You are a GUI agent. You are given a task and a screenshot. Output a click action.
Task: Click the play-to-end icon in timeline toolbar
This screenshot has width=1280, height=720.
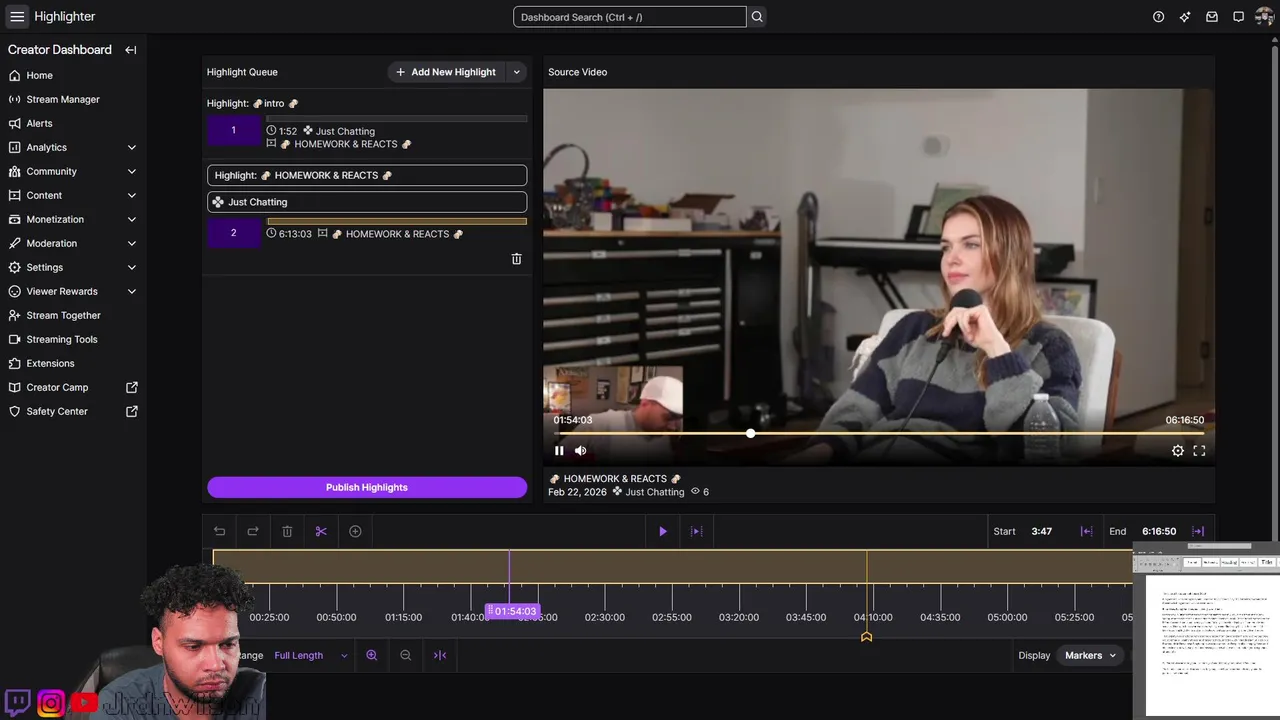pyautogui.click(x=697, y=531)
